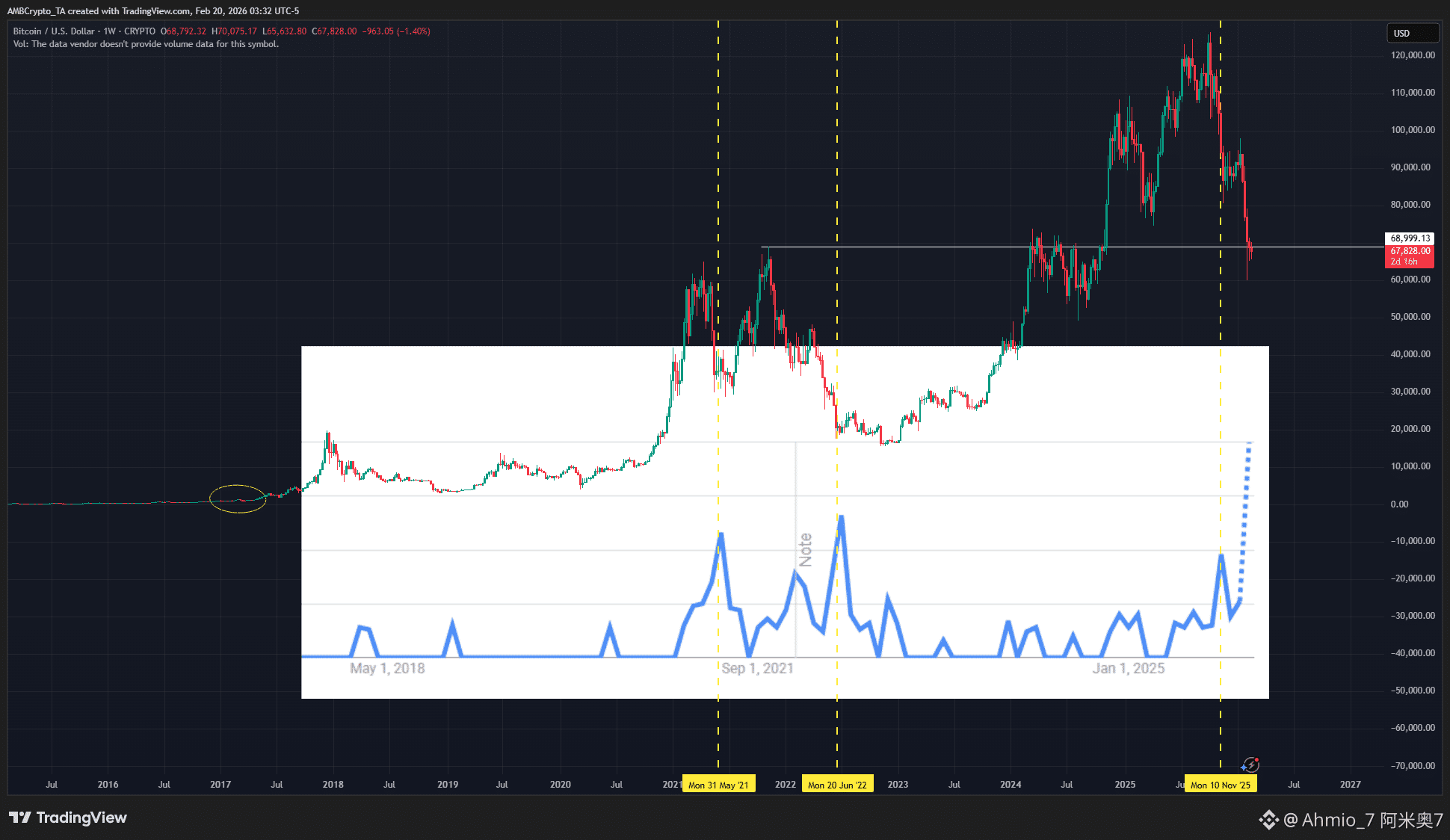Click the red notification dot on the trade icon

pyautogui.click(x=1256, y=759)
